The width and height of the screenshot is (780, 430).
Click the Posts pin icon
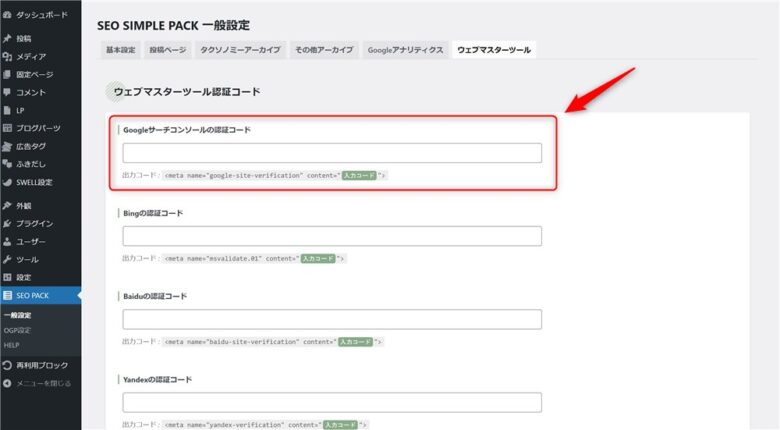[7, 38]
